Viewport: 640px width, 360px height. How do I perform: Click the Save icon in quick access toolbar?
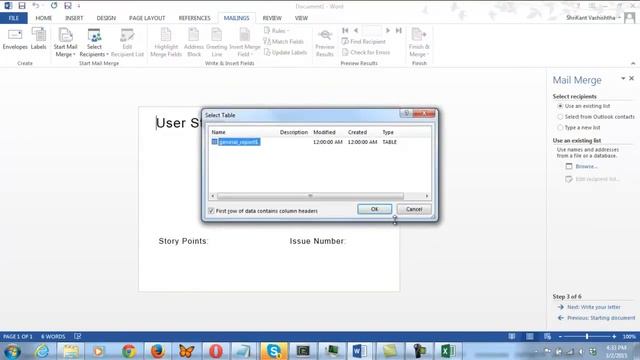tap(22, 6)
